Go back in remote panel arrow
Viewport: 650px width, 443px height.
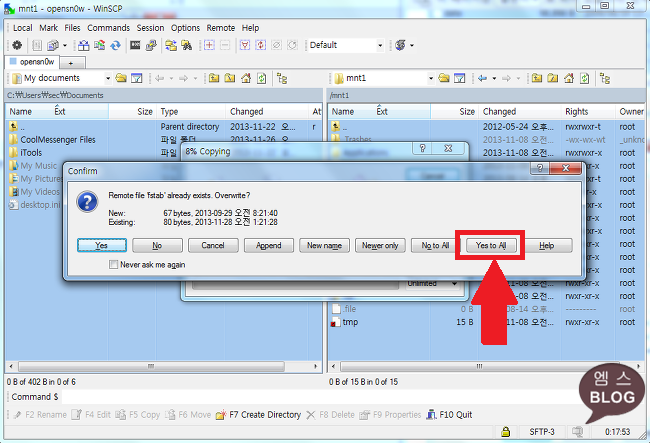(482, 78)
